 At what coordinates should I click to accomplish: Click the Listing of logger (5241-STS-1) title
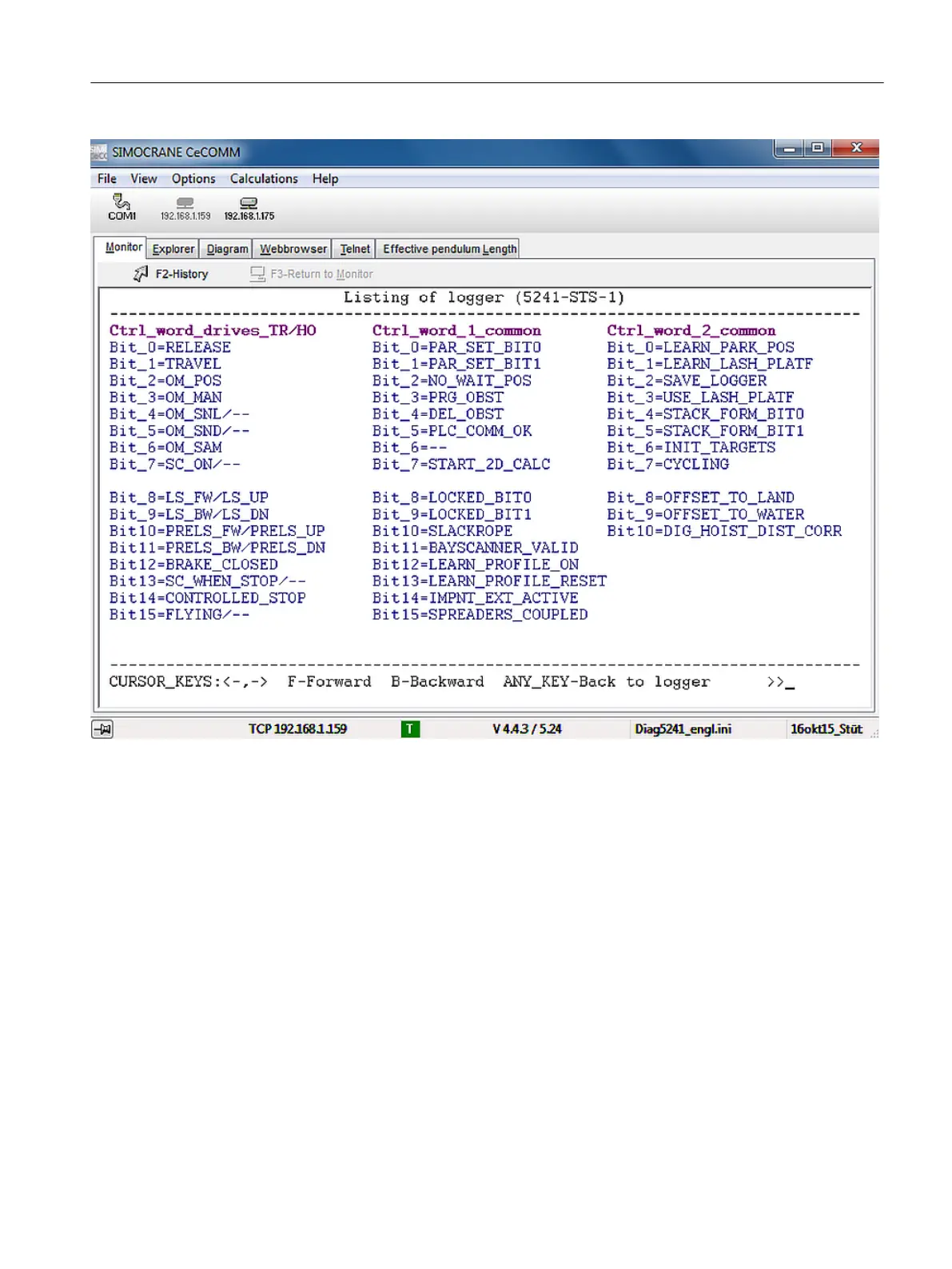(484, 297)
